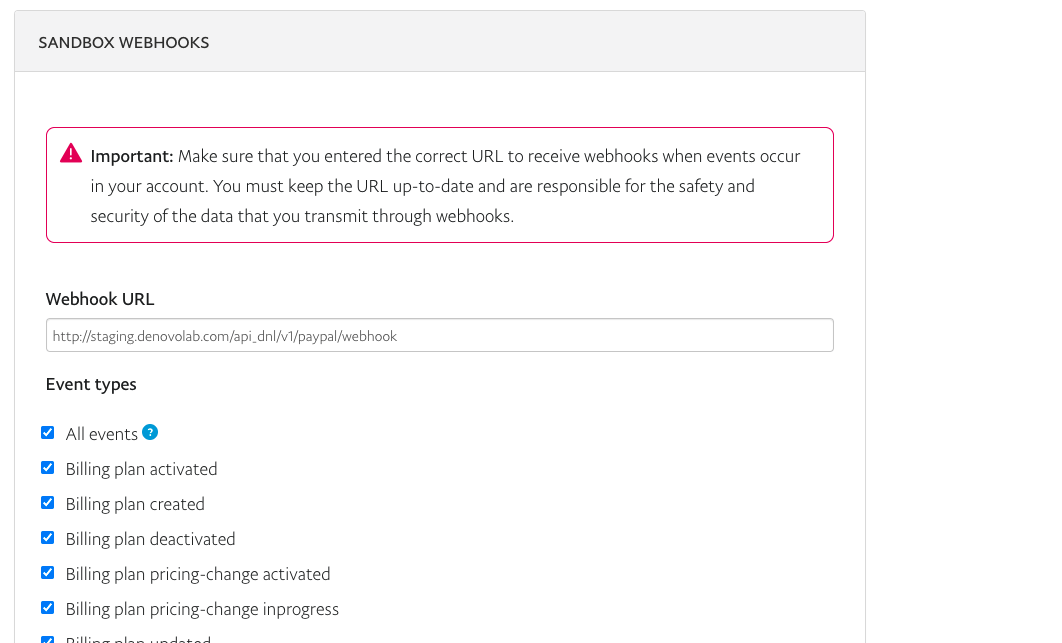Open the All events help tooltip icon

coord(150,432)
